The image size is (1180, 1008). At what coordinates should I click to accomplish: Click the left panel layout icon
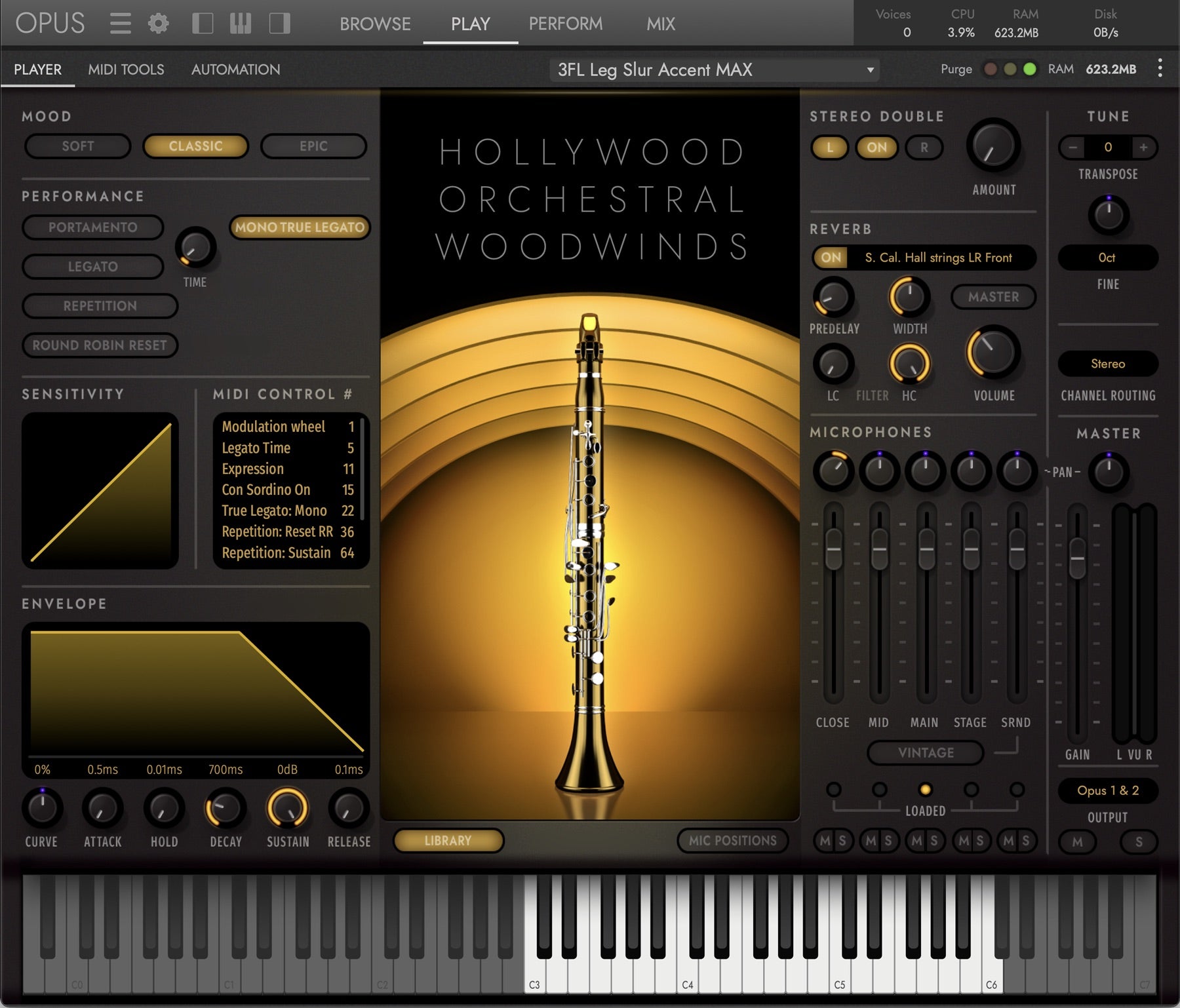(x=203, y=23)
